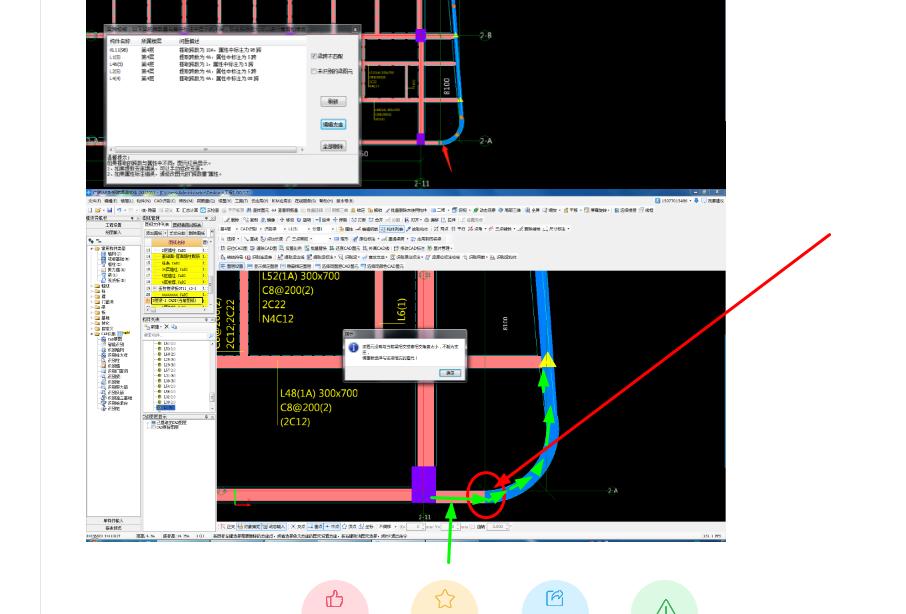Click the 删除 delete tool
Image resolution: width=906 pixels, height=614 pixels.
pos(232,220)
